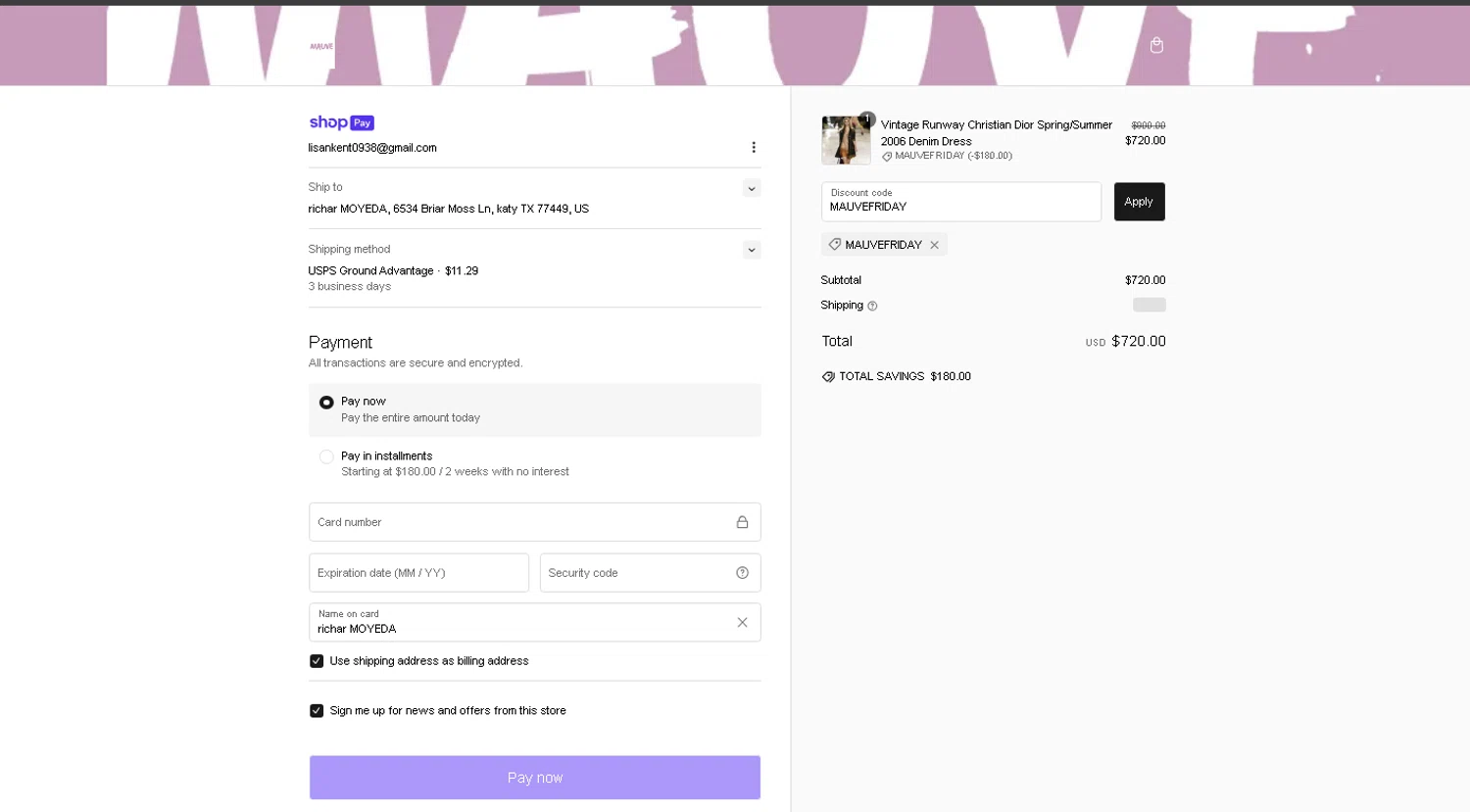1470x812 pixels.
Task: Click the crossed-out original price
Action: click(1149, 125)
